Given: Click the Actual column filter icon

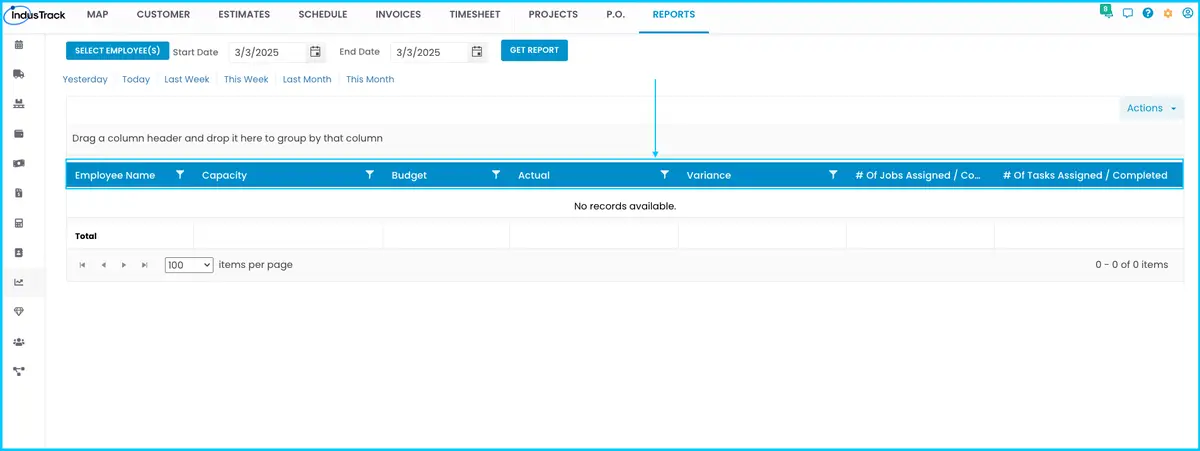Looking at the screenshot, I should coord(665,175).
